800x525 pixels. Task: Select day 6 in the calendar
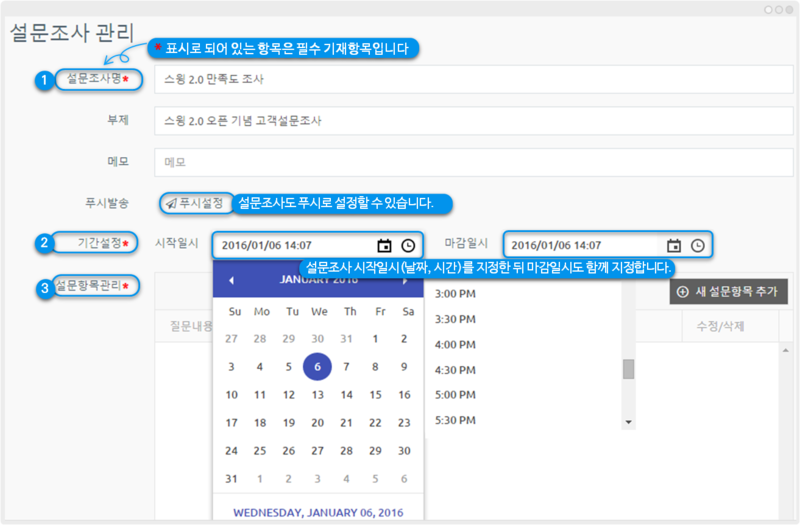318,367
